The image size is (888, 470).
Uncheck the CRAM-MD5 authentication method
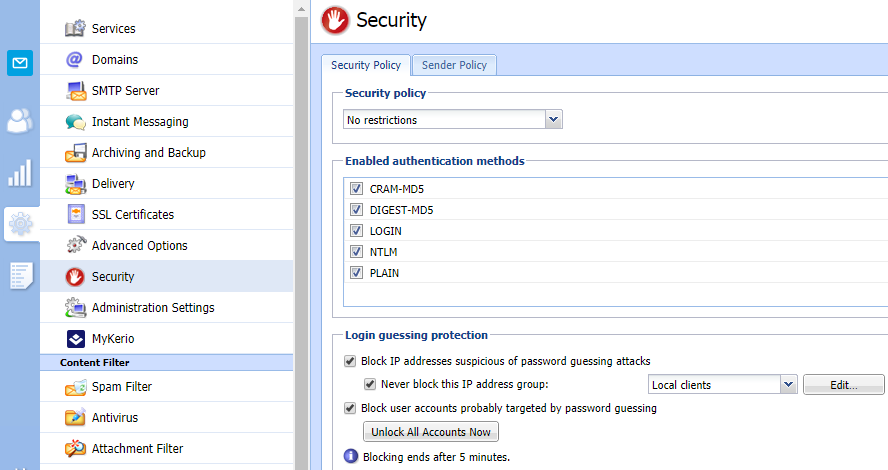356,189
